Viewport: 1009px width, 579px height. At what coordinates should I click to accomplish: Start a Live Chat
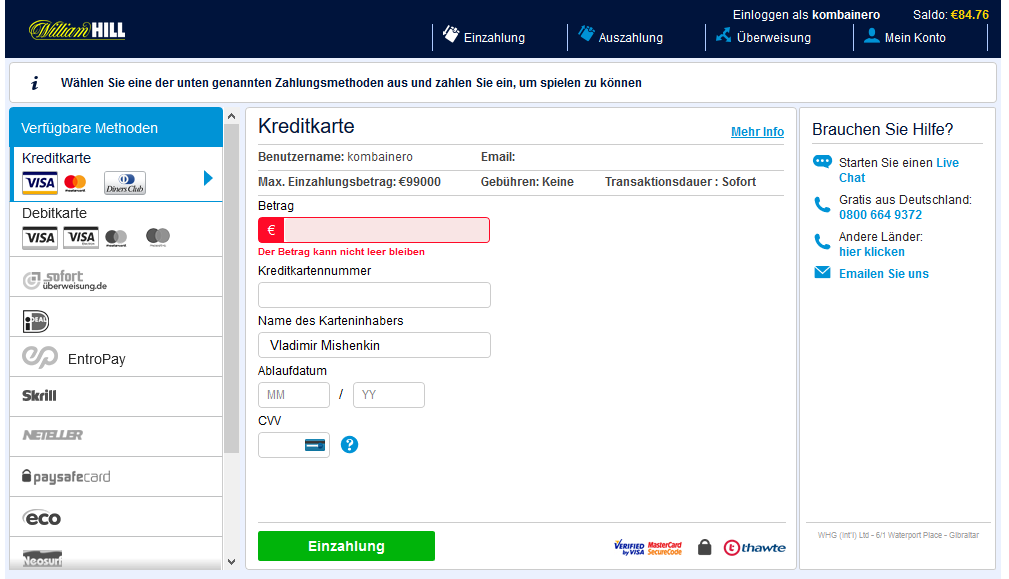click(898, 170)
